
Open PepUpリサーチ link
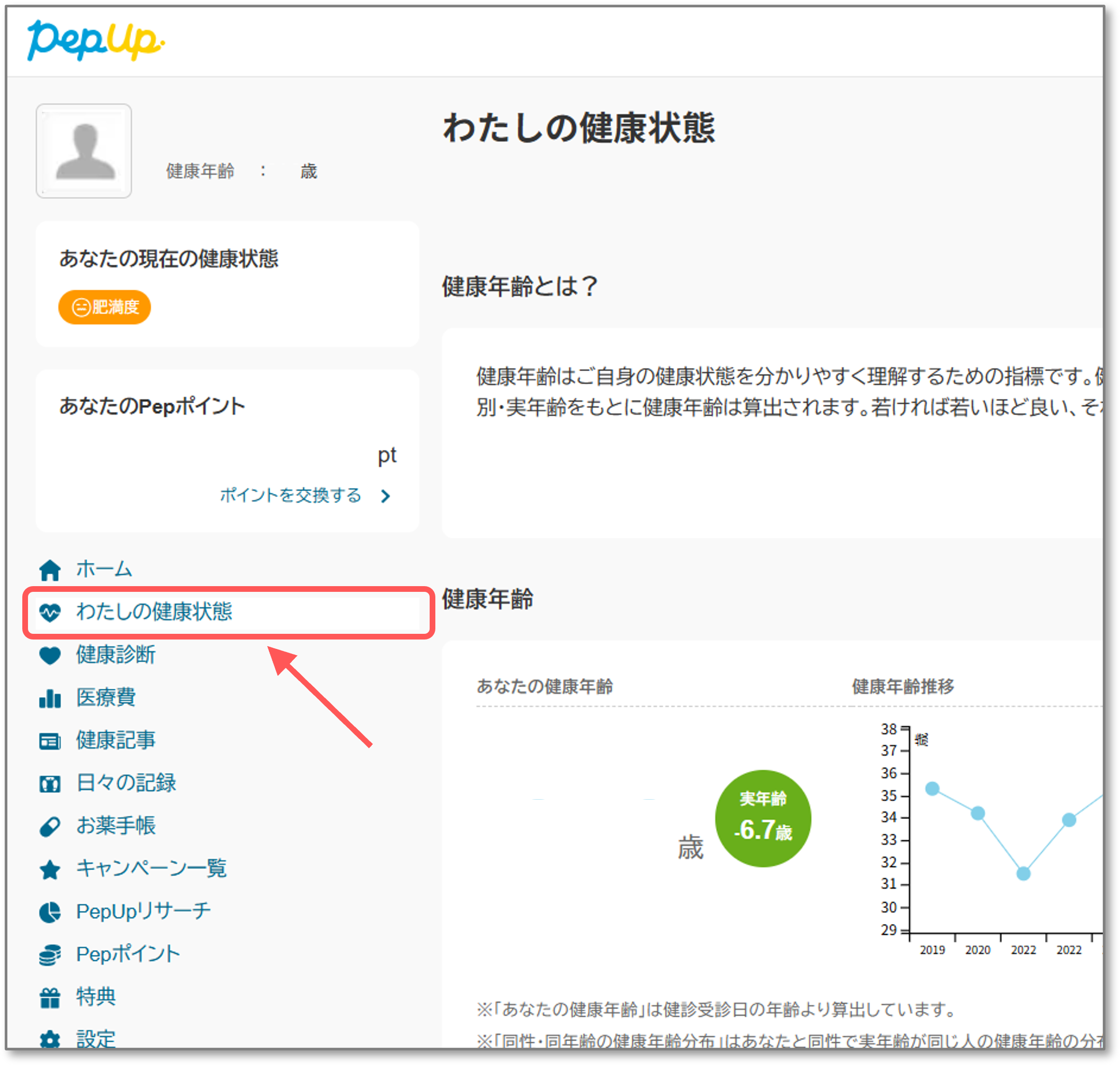point(143,911)
